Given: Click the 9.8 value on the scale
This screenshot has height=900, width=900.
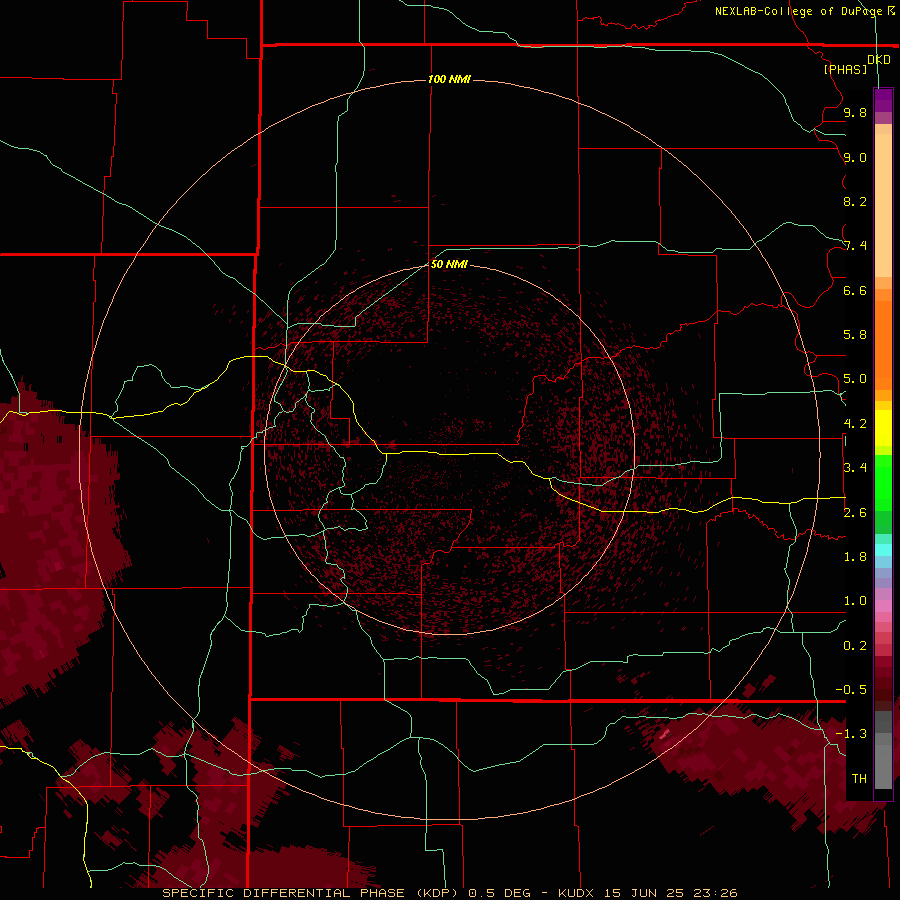Looking at the screenshot, I should (x=855, y=112).
